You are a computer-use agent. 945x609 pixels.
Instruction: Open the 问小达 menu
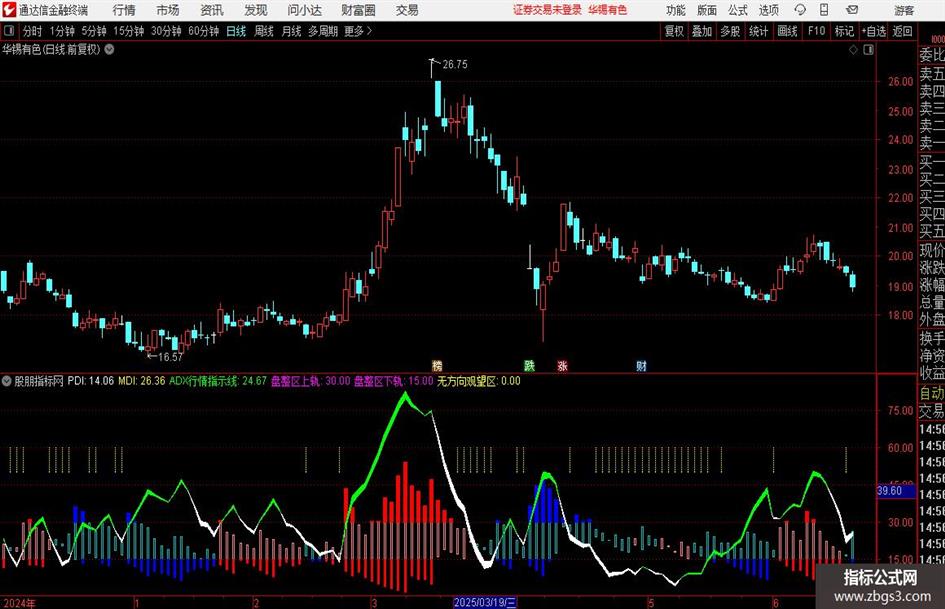coord(304,10)
